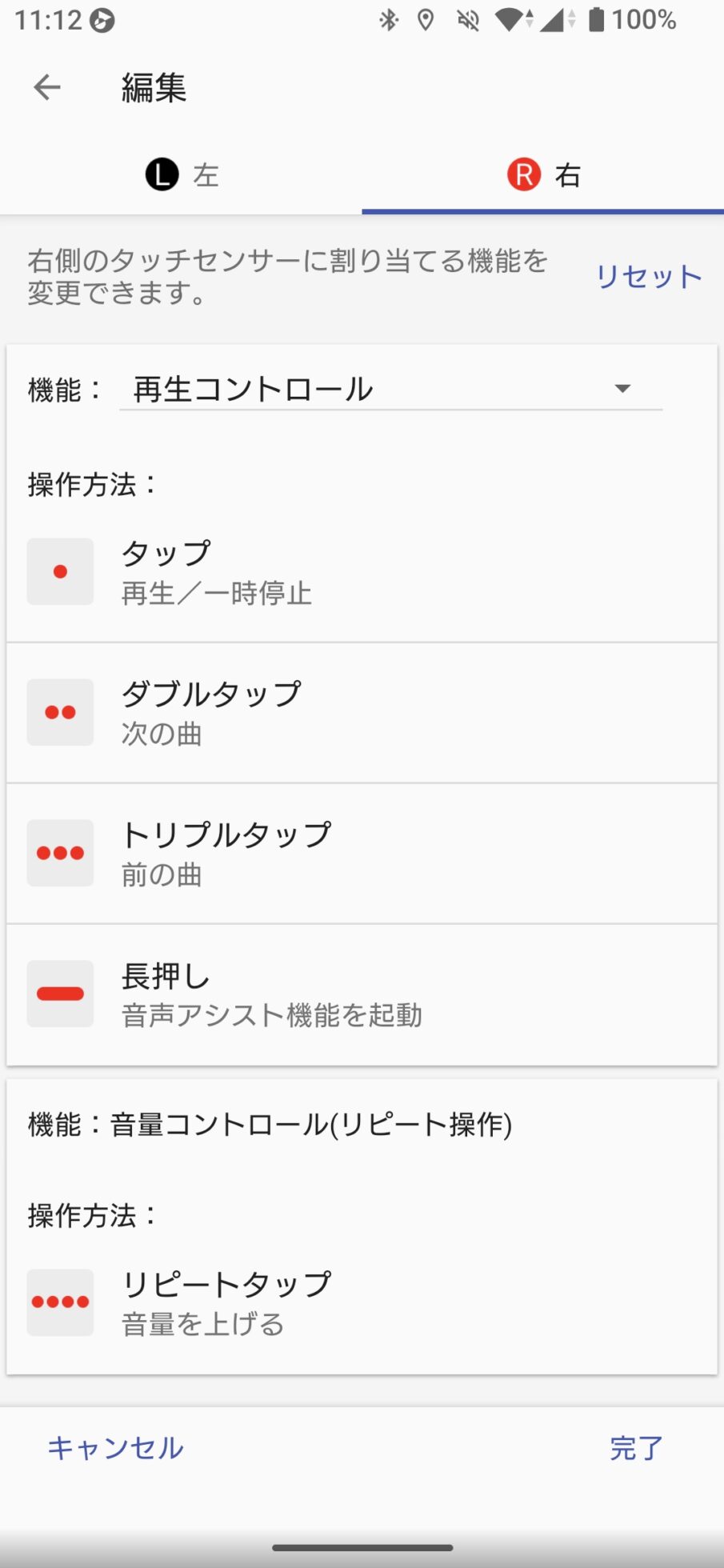This screenshot has height=1568, width=724.
Task: Tap the back arrow icon
Action: click(47, 87)
